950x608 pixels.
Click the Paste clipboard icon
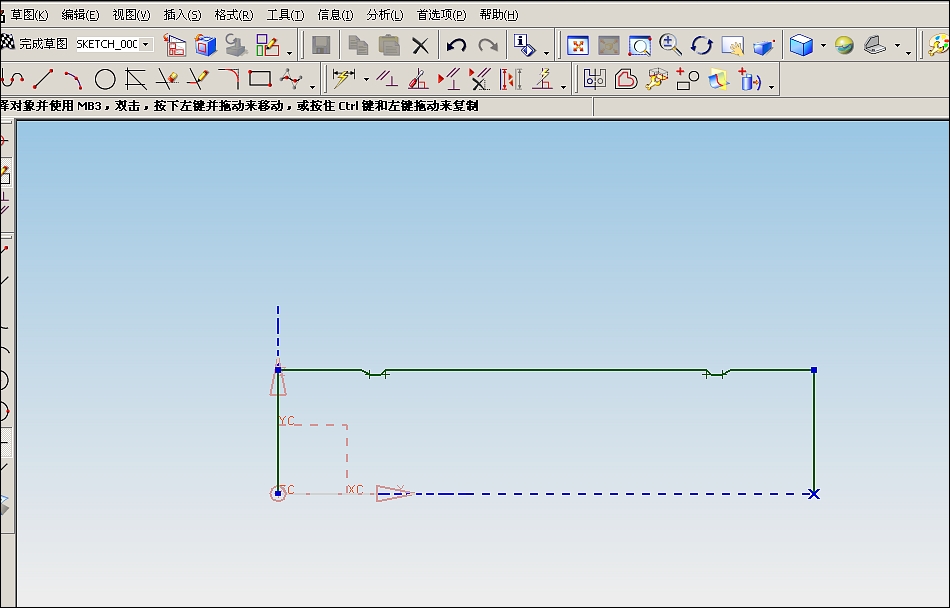[x=389, y=45]
